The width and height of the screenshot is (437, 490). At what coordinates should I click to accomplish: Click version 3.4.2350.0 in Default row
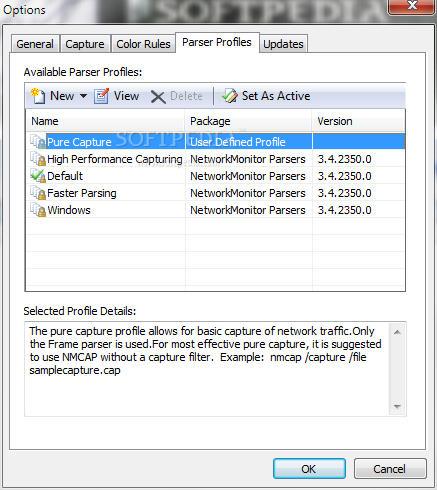pos(344,176)
